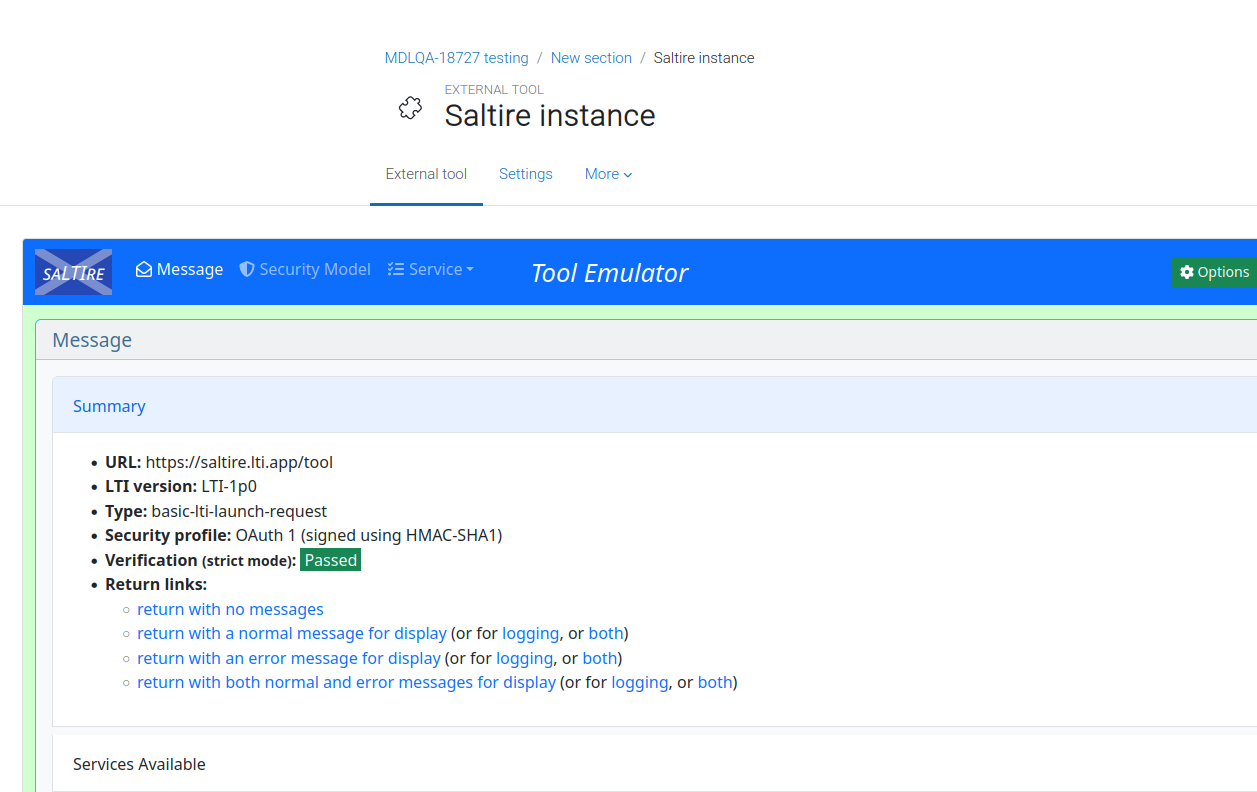
Task: Expand the More dropdown tab
Action: click(608, 174)
